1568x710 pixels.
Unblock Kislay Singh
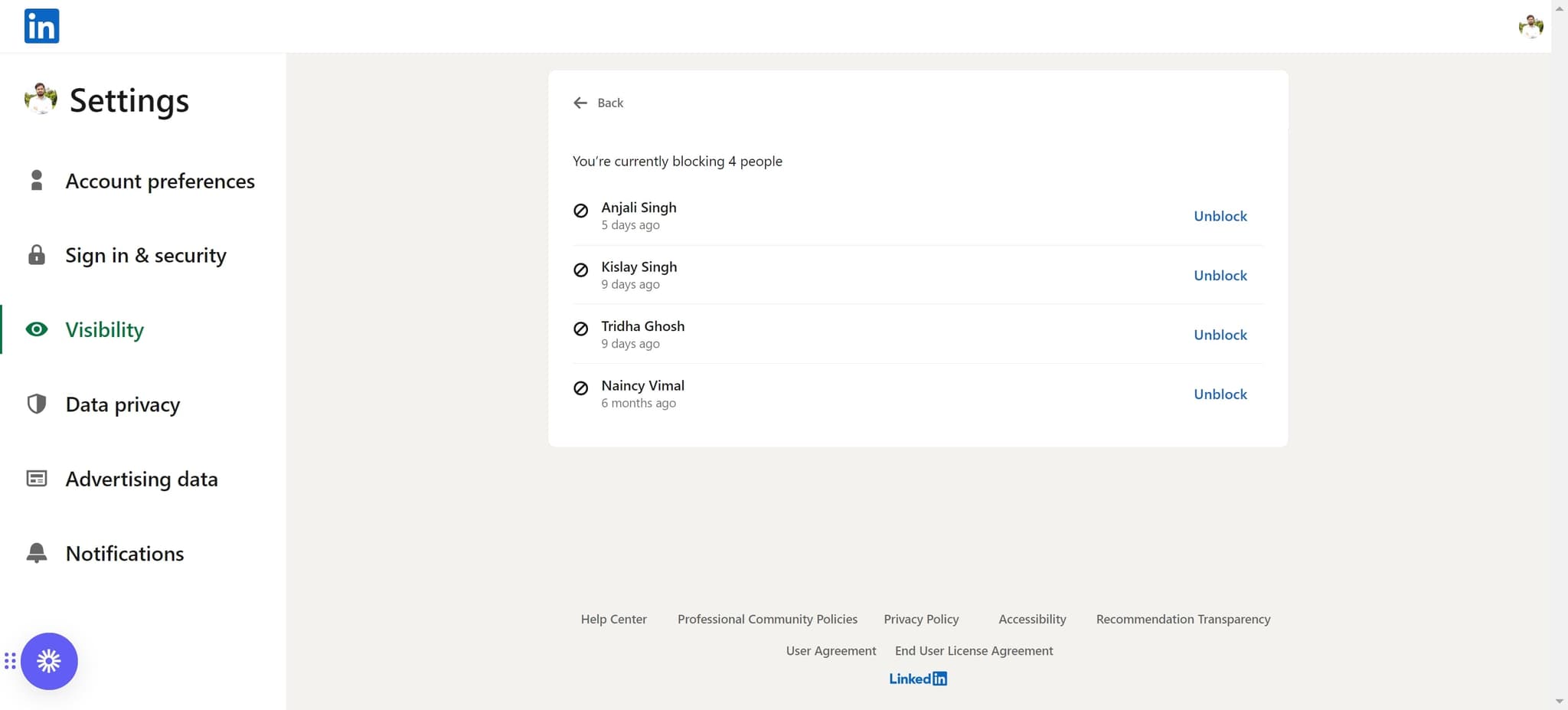click(x=1220, y=276)
